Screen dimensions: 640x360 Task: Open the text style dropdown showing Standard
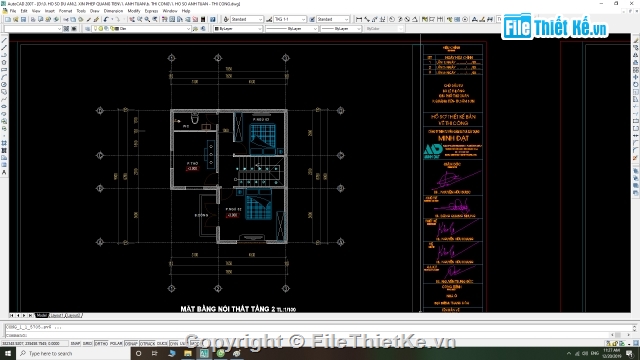247,19
